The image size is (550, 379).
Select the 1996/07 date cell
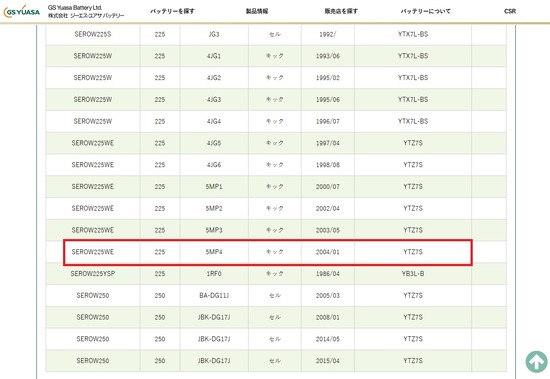click(328, 121)
